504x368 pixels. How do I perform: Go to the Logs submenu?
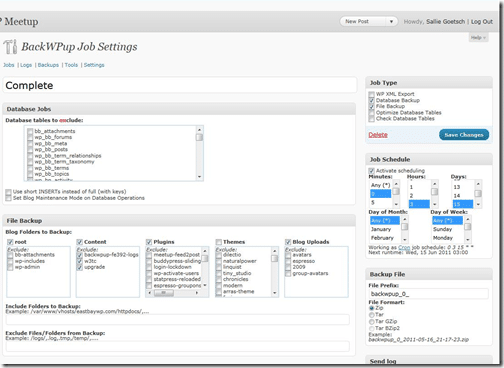pyautogui.click(x=26, y=65)
